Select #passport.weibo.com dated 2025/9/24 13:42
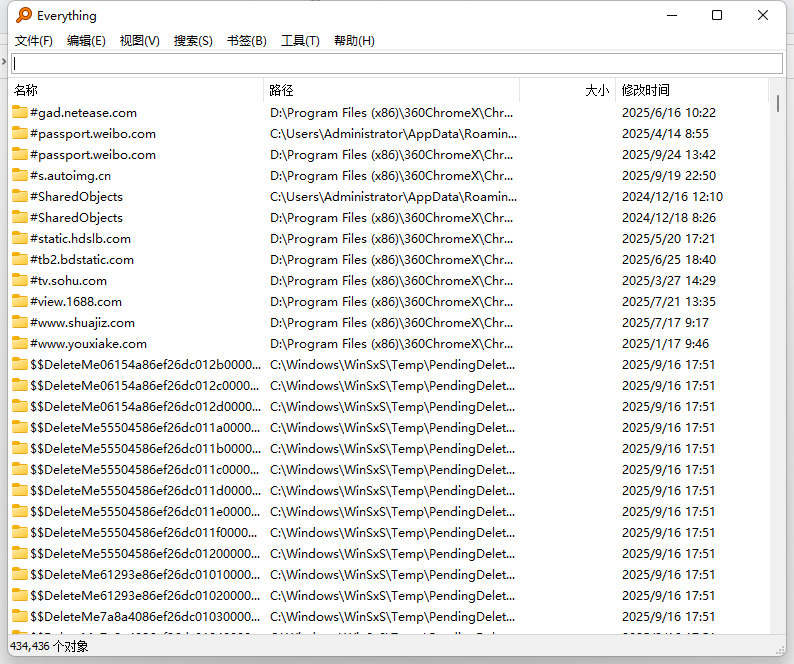The height and width of the screenshot is (664, 794). 93,154
